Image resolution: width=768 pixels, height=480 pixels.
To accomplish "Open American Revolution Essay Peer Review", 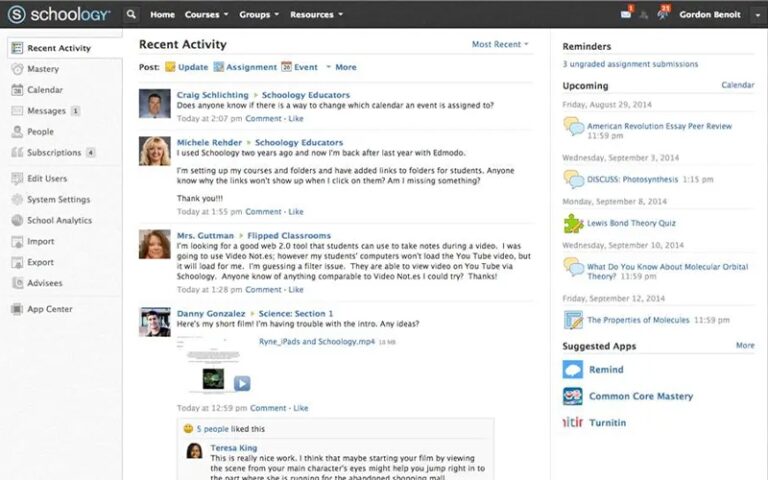I will click(x=659, y=126).
